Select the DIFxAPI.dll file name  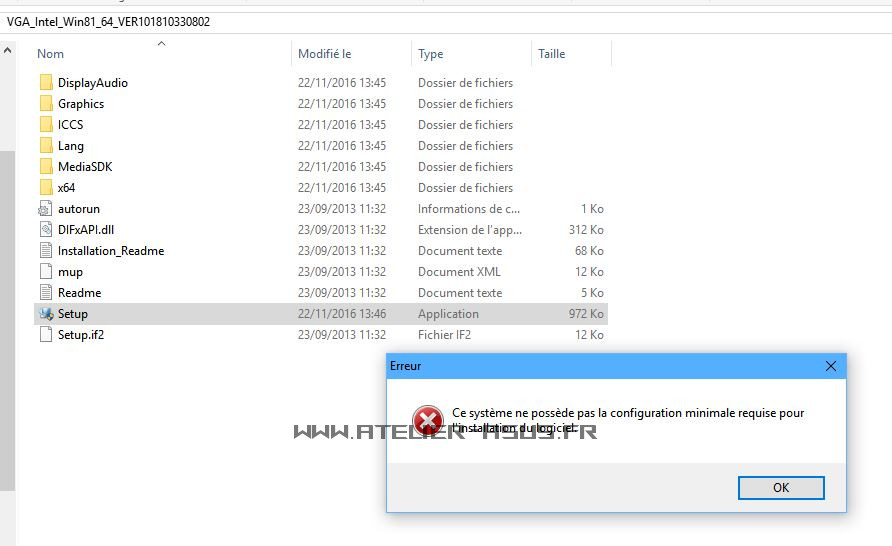pyautogui.click(x=86, y=230)
